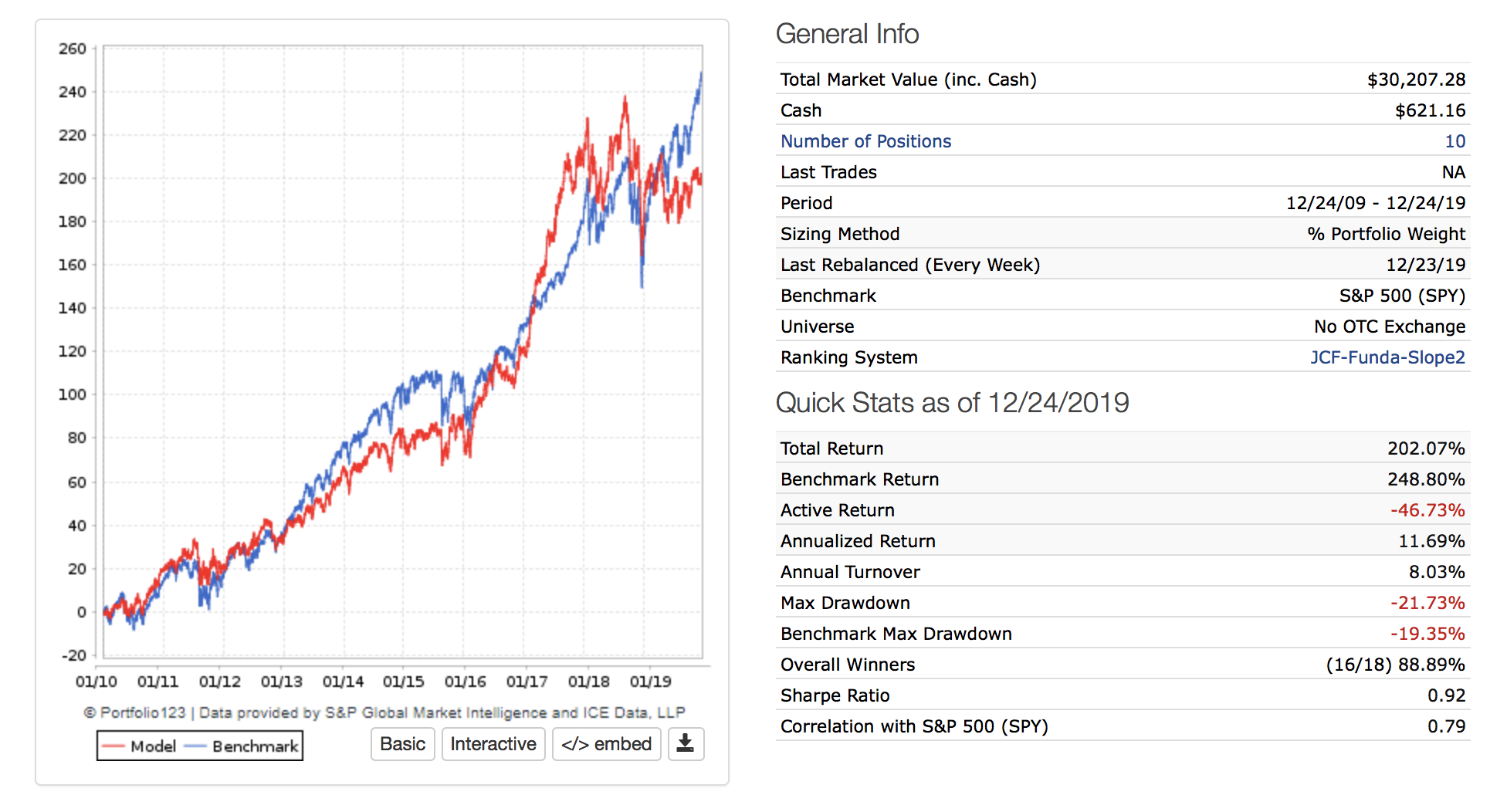Click the Total Market Value amount $30,207.28
Screen dimensions: 1507x812
click(x=1415, y=80)
